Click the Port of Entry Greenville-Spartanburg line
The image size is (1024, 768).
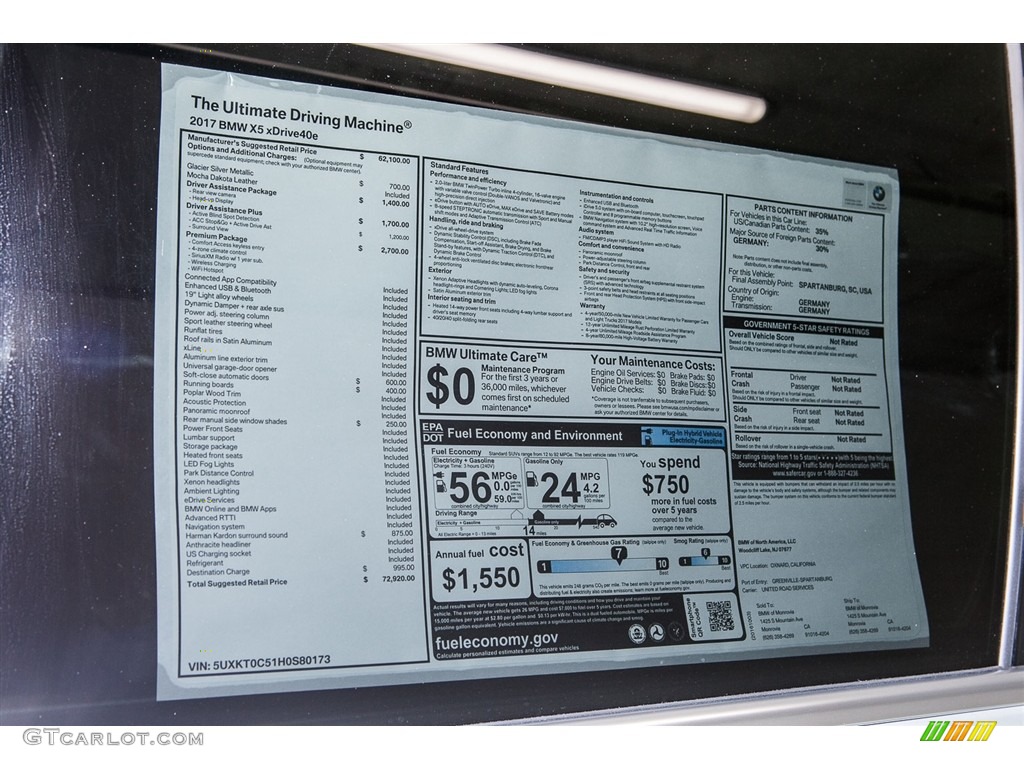pyautogui.click(x=786, y=580)
